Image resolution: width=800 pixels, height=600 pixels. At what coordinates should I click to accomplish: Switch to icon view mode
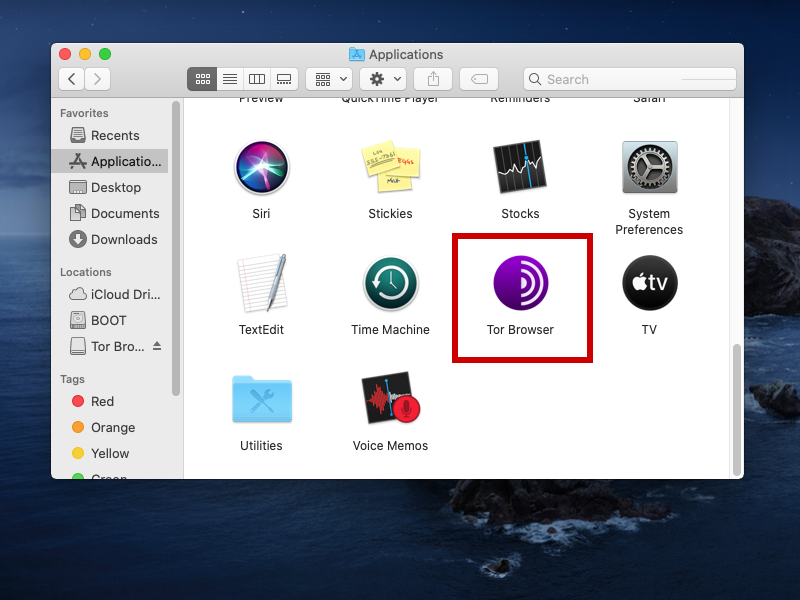point(202,79)
